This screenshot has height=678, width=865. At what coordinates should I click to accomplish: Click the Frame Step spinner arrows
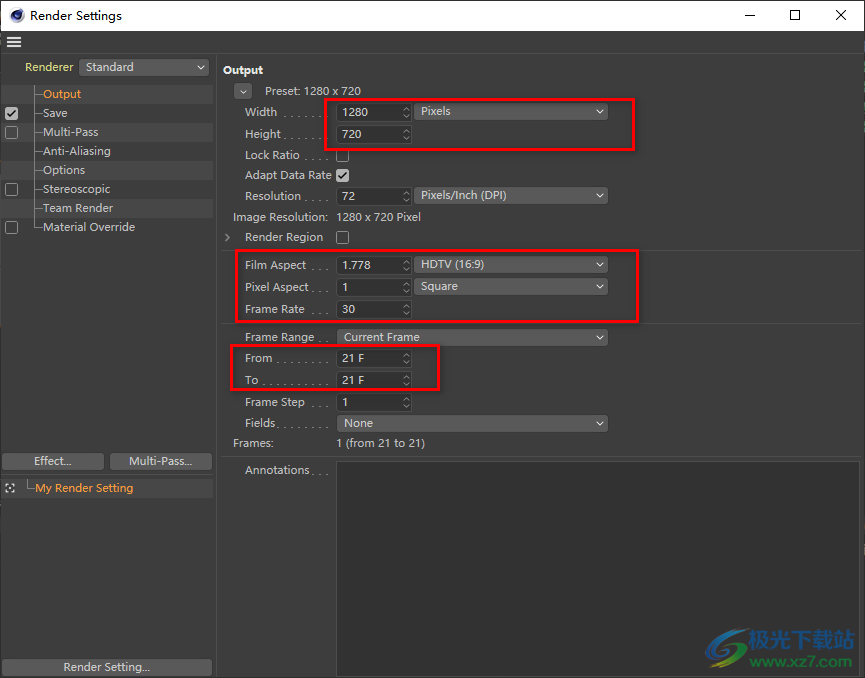click(x=407, y=402)
